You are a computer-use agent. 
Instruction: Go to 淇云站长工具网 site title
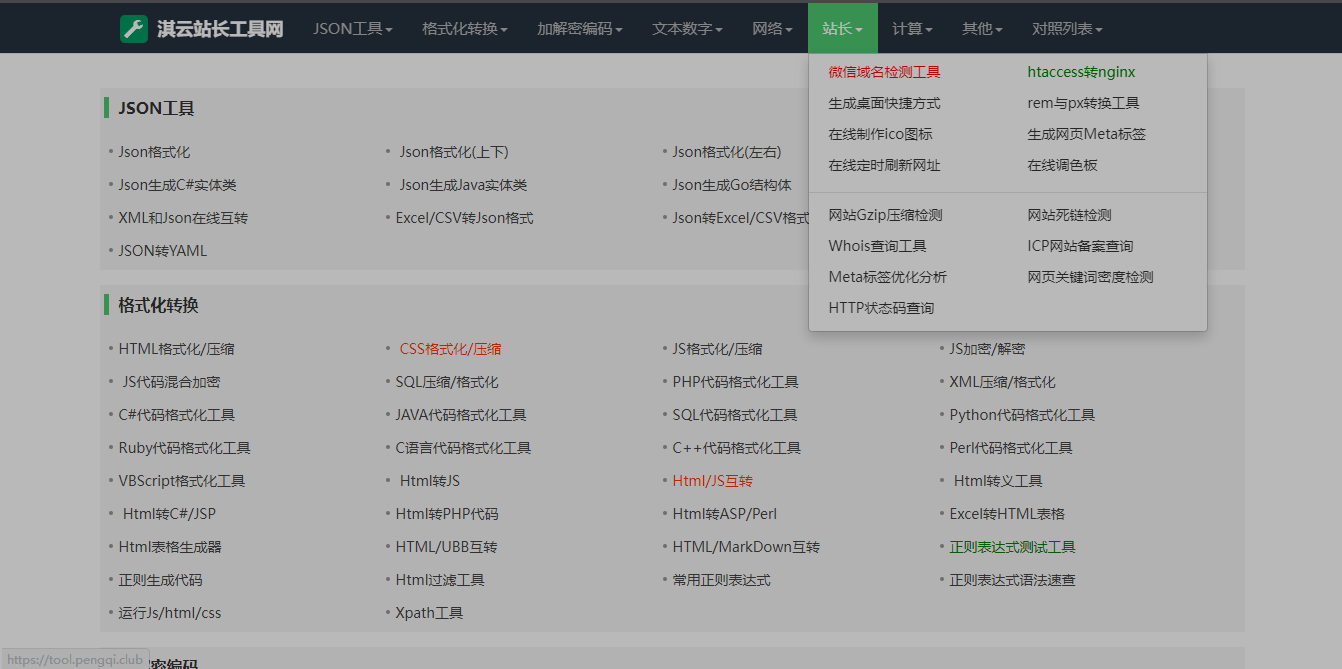tap(220, 29)
